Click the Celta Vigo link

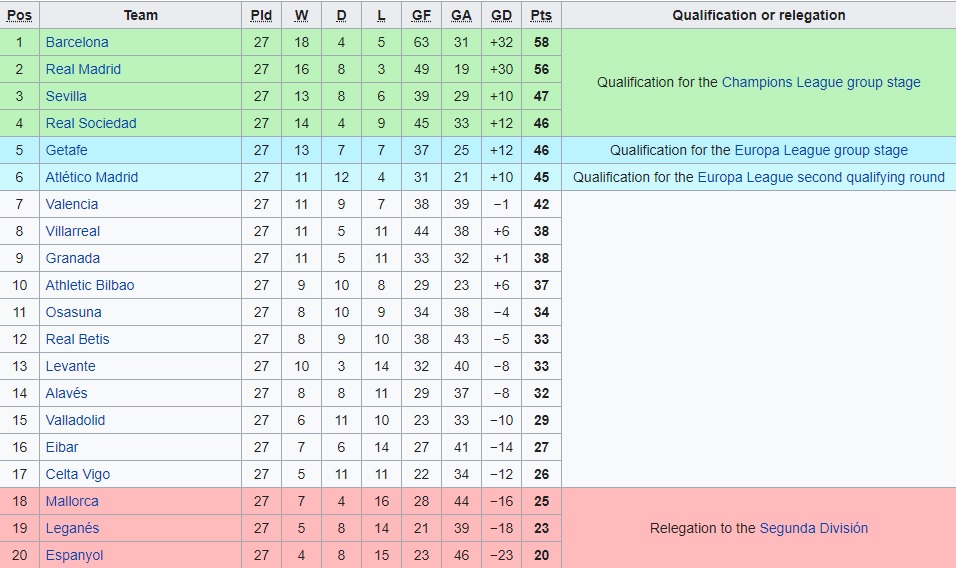78,474
